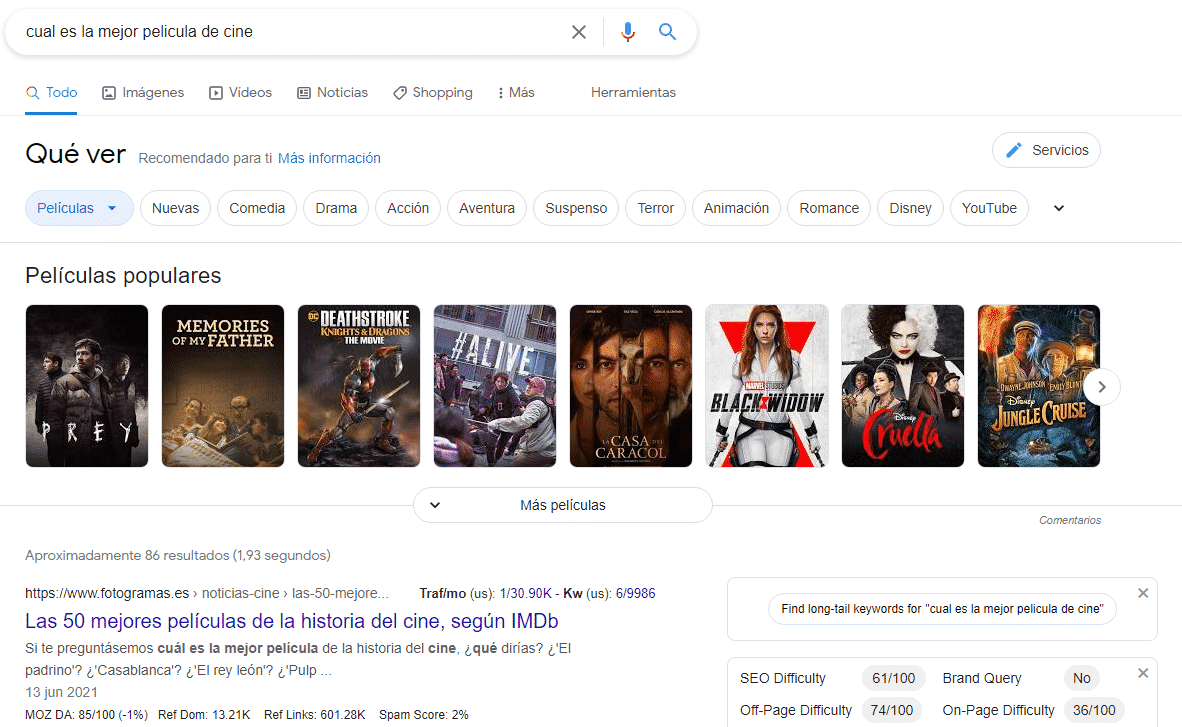
Task: Open the Shopping tab
Action: (x=433, y=92)
